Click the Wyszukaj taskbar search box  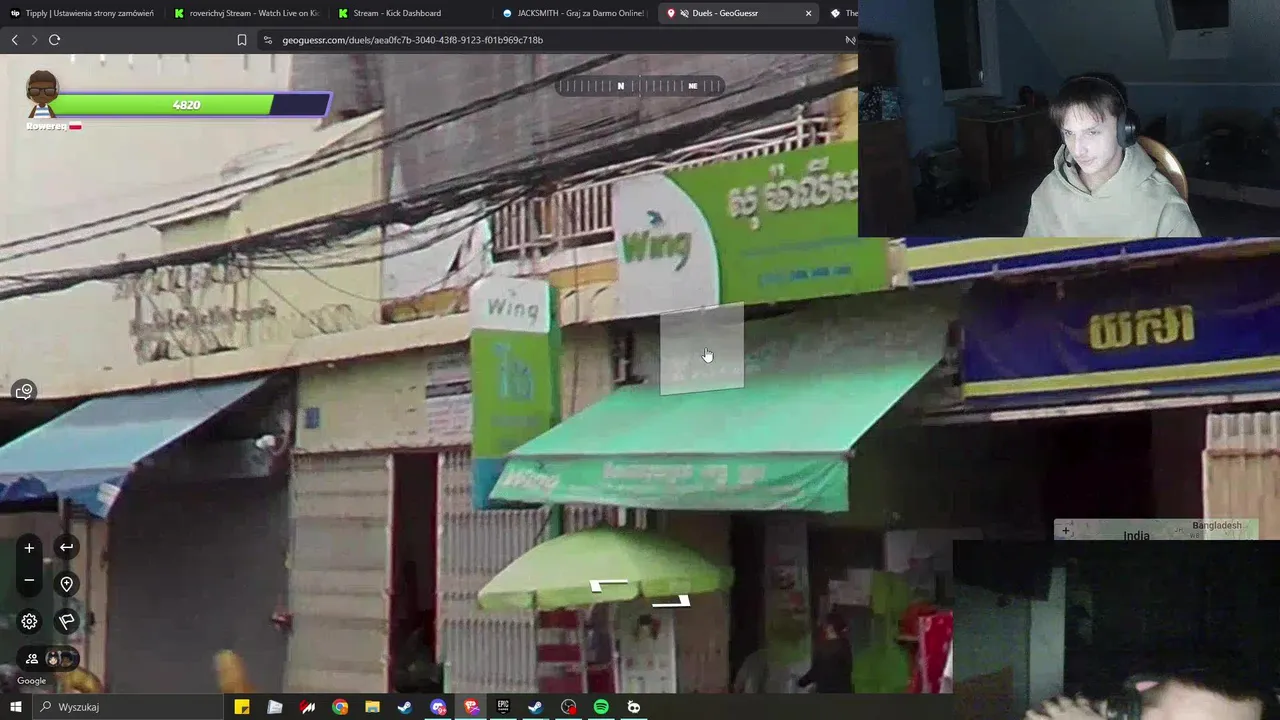point(128,707)
